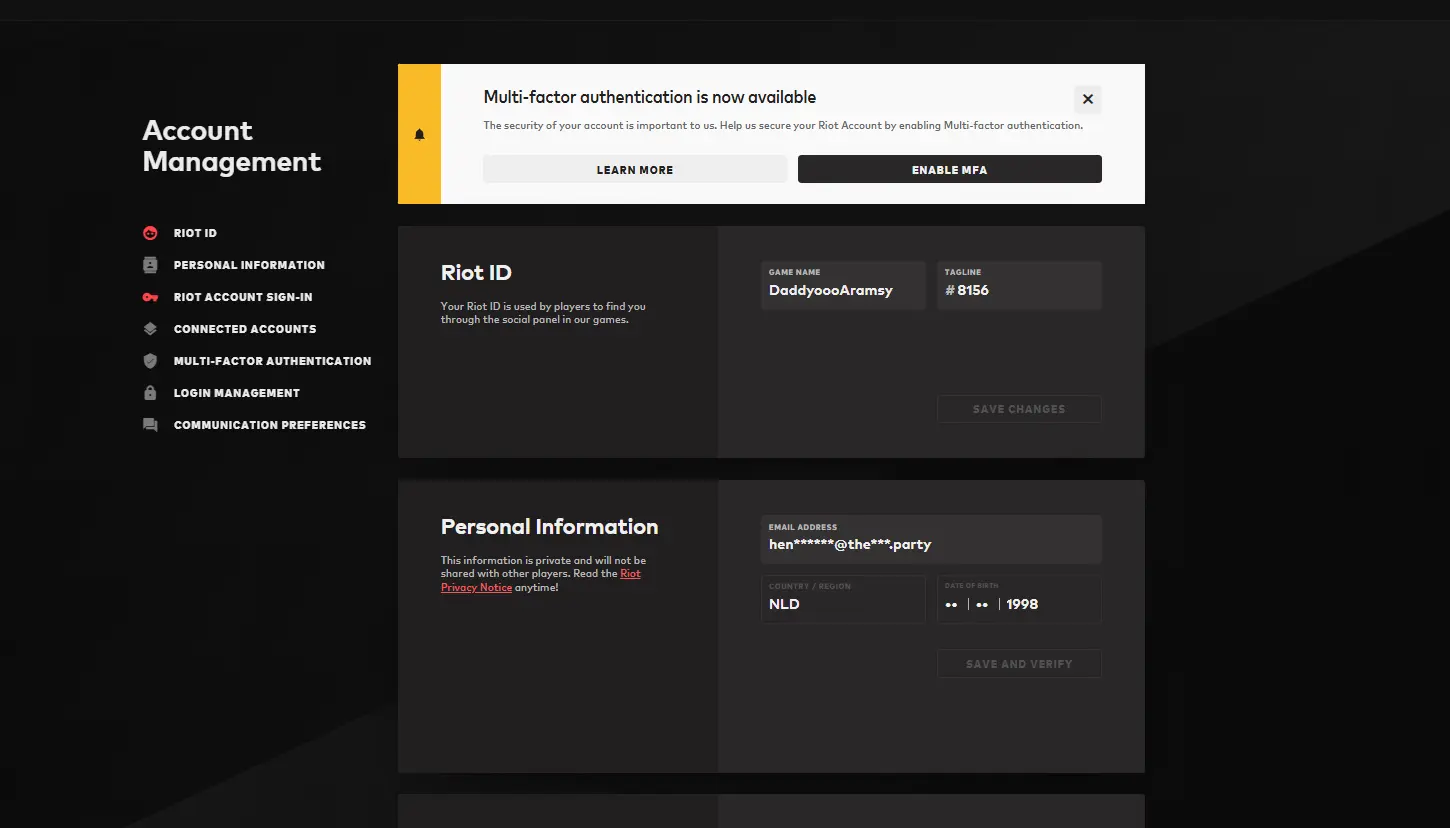
Task: Click the notification bell icon in banner
Action: tap(419, 134)
